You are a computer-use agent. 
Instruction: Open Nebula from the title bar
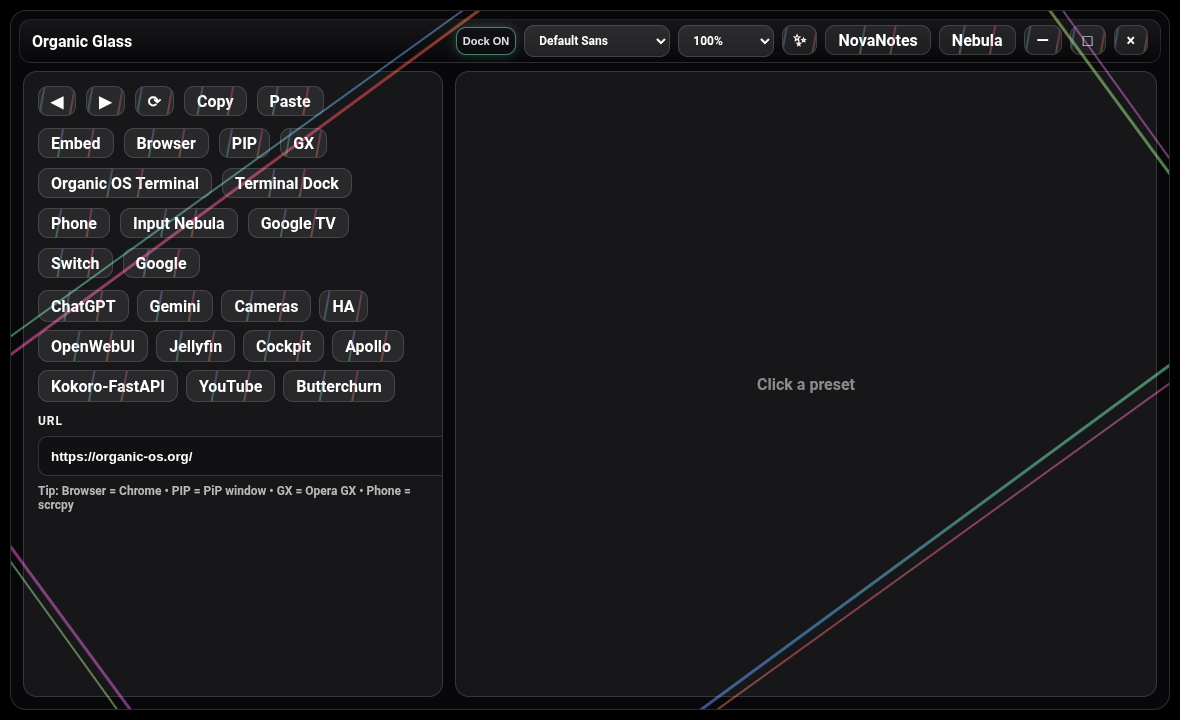[x=977, y=41]
